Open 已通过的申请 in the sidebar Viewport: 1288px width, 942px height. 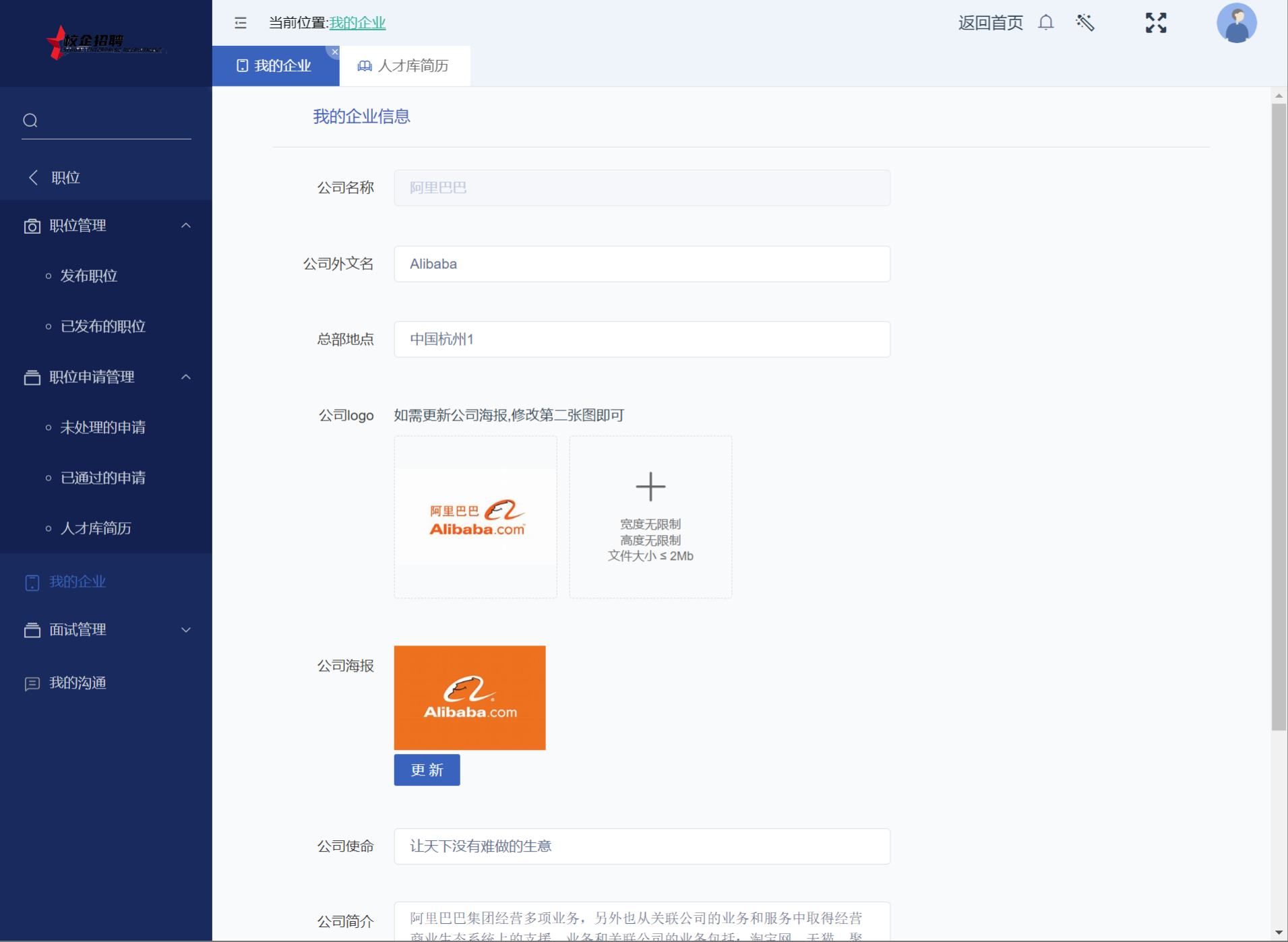(x=103, y=478)
